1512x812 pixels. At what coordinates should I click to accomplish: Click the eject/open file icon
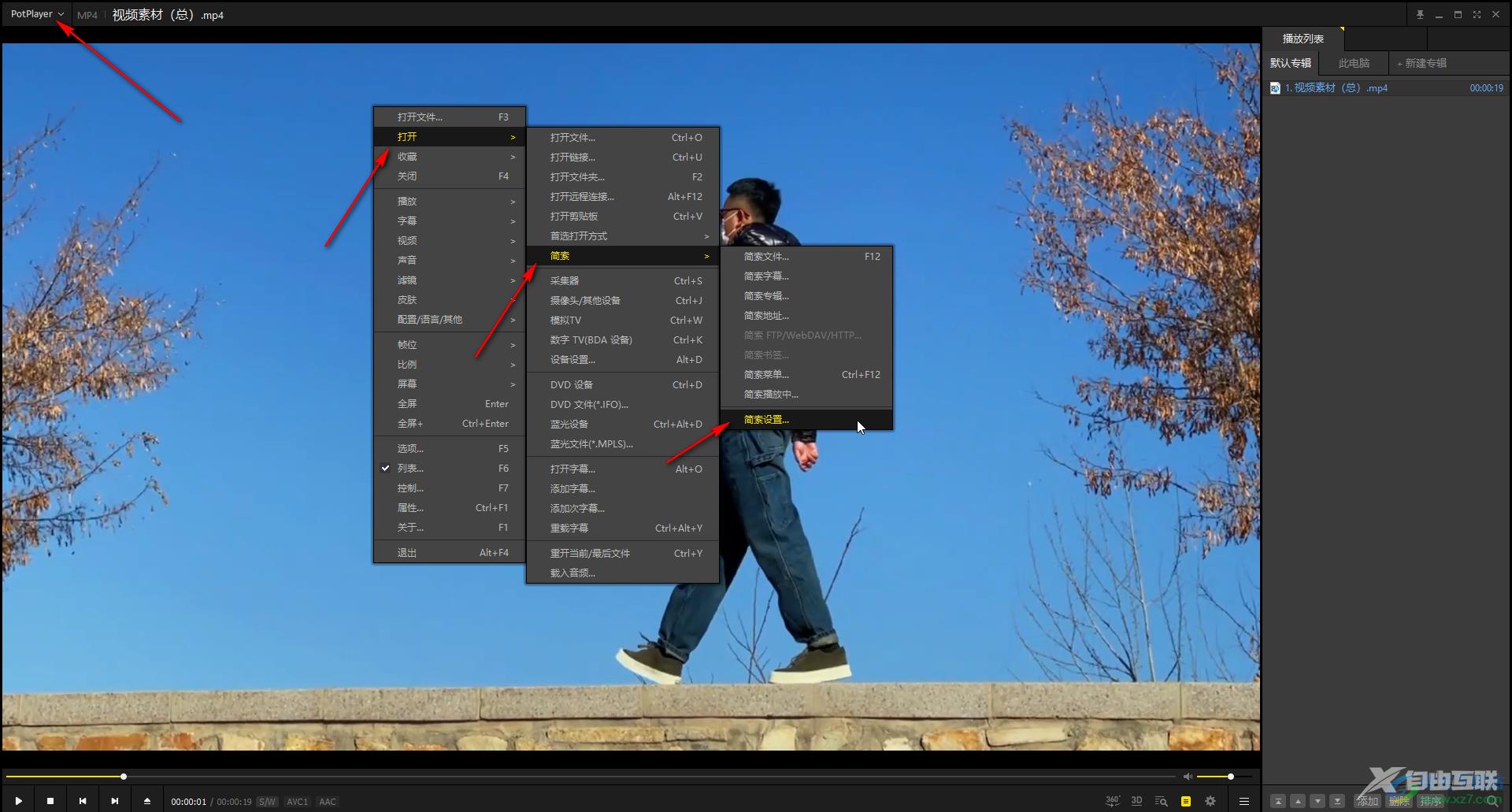pyautogui.click(x=147, y=801)
